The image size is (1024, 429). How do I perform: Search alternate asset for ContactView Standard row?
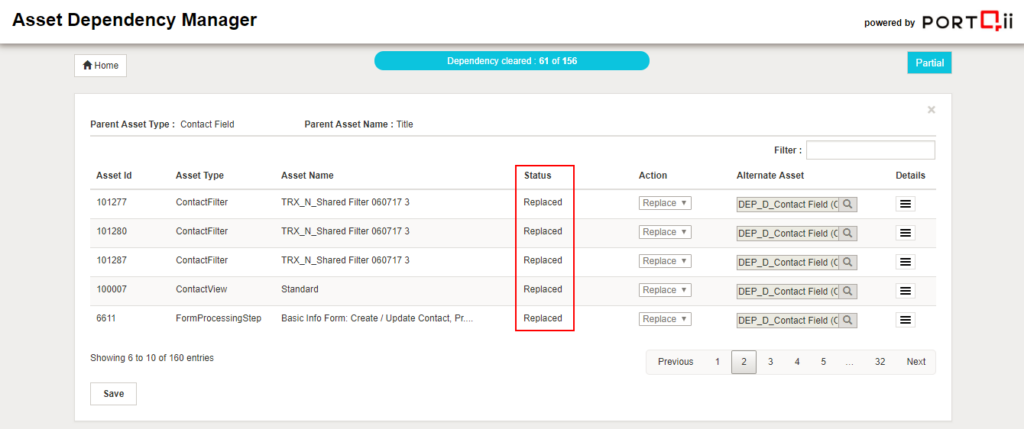tap(848, 291)
